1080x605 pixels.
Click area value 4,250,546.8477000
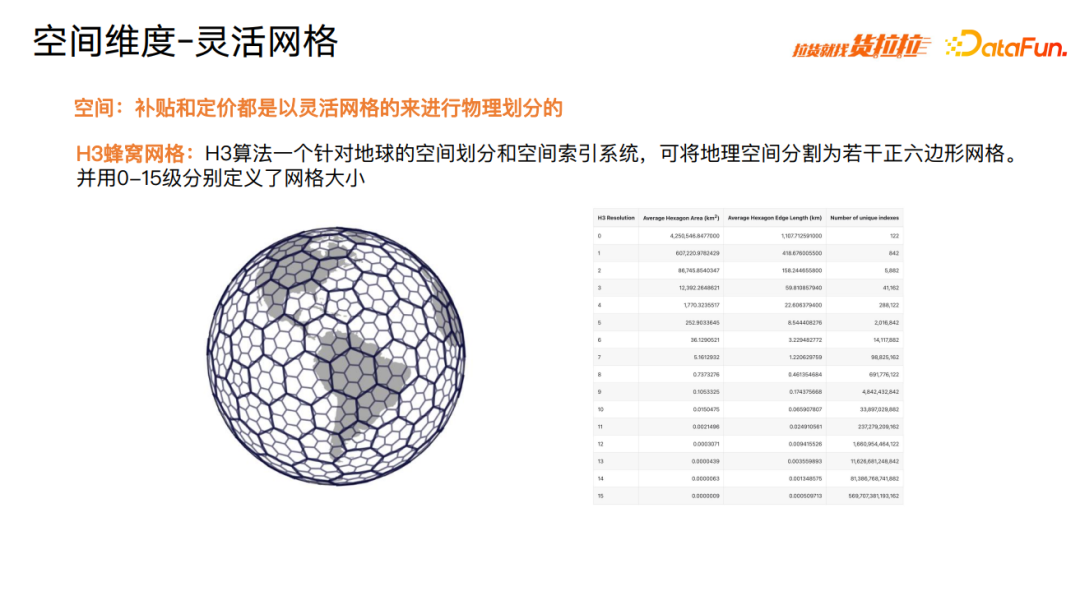click(694, 236)
